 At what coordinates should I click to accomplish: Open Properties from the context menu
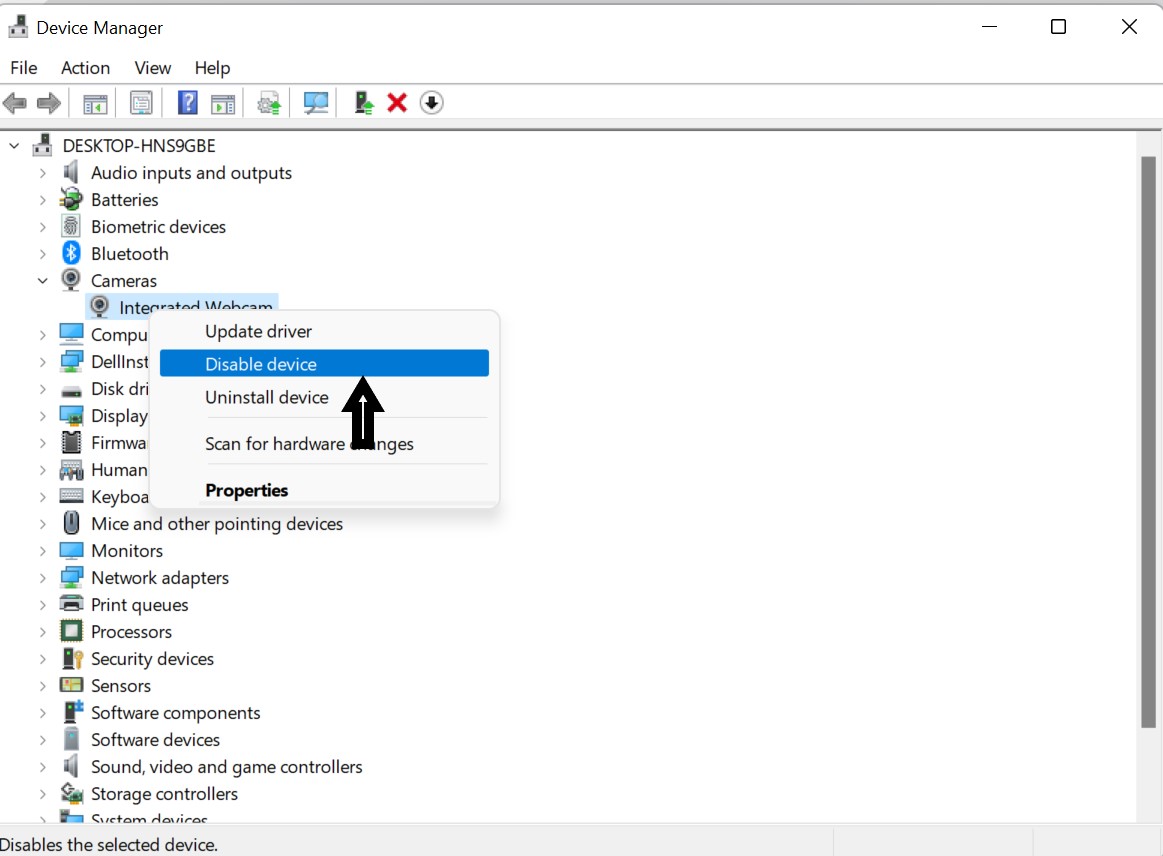(x=246, y=490)
